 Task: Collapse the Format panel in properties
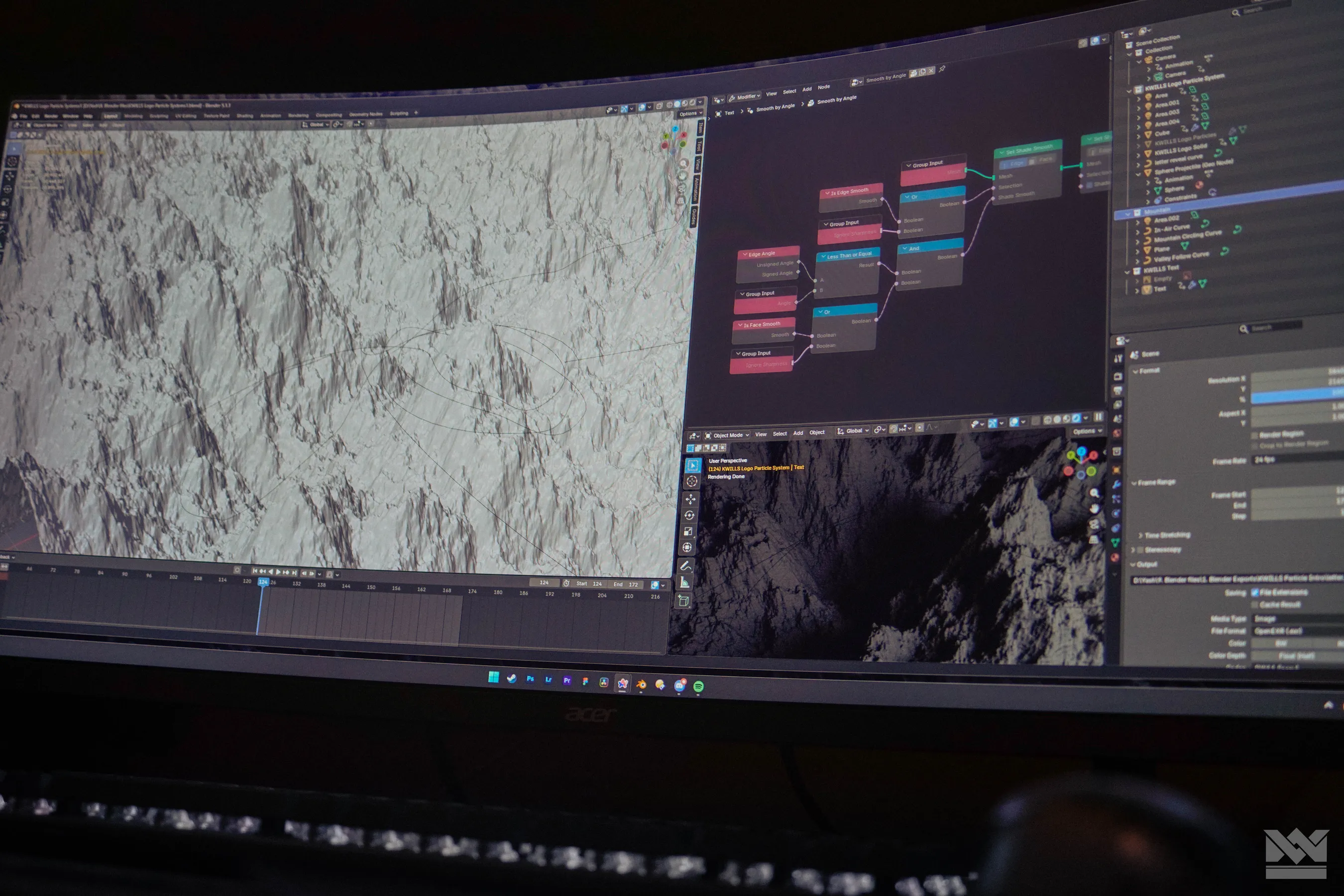point(1135,371)
